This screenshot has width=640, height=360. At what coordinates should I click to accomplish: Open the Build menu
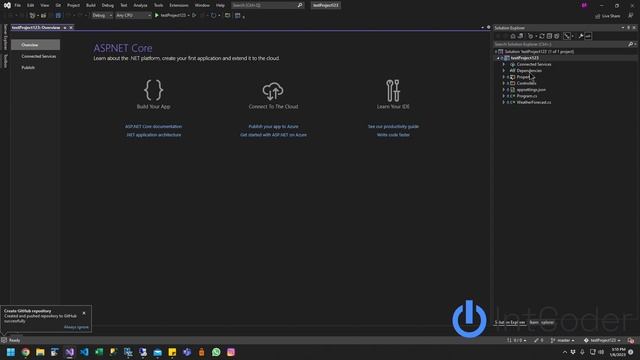[91, 5]
